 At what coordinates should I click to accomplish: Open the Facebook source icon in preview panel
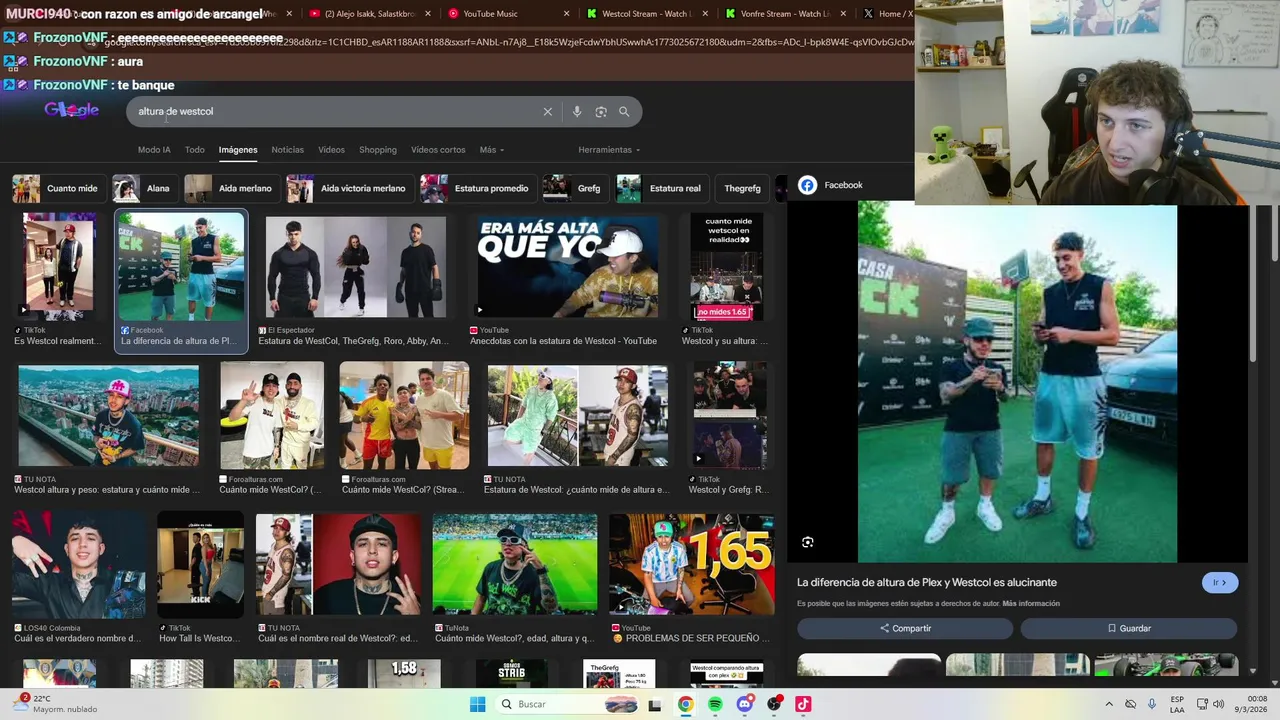pyautogui.click(x=807, y=185)
